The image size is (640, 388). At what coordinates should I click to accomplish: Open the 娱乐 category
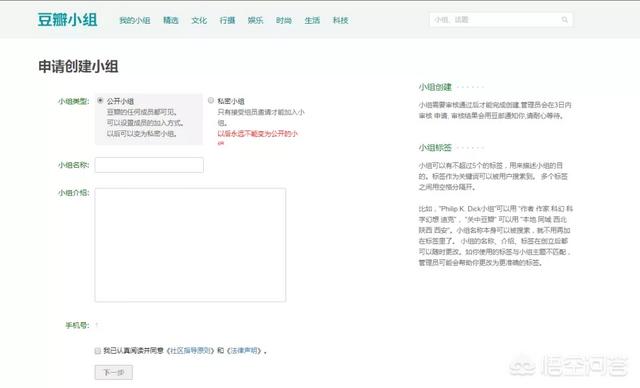click(x=256, y=20)
